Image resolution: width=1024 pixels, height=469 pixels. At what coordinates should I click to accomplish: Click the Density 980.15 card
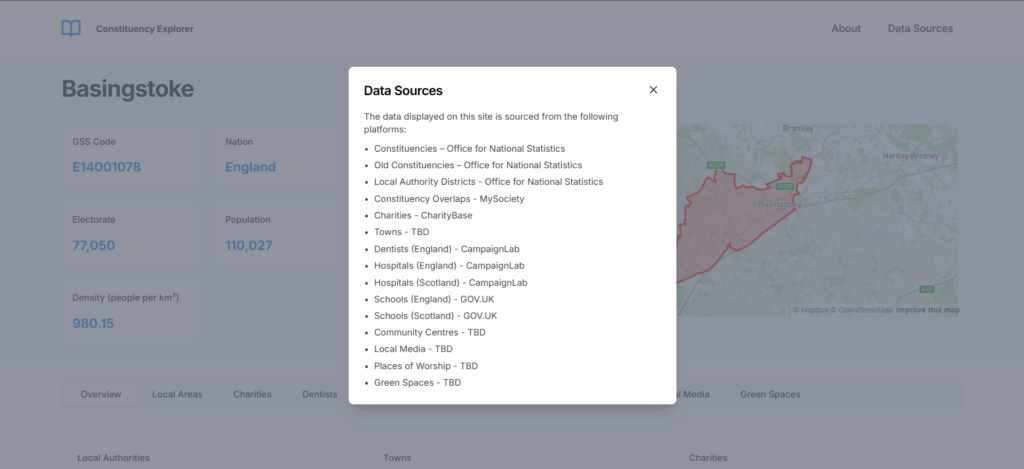click(x=130, y=312)
